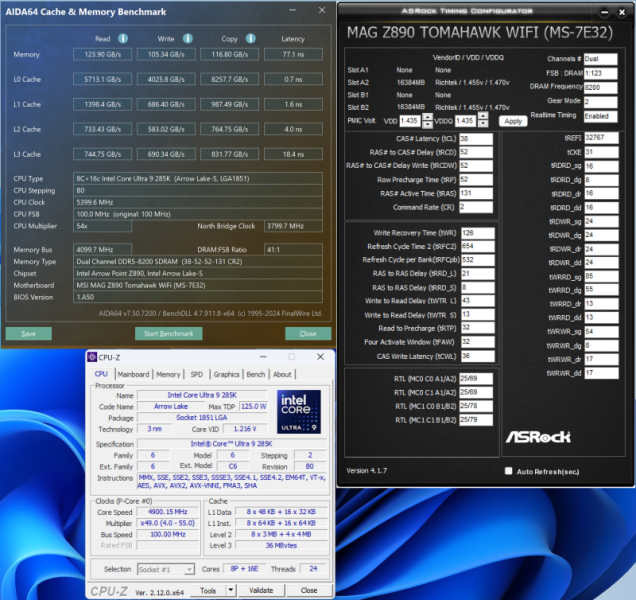Open the CPU-Z Tools dropdown arrow
The width and height of the screenshot is (636, 600).
pyautogui.click(x=230, y=590)
